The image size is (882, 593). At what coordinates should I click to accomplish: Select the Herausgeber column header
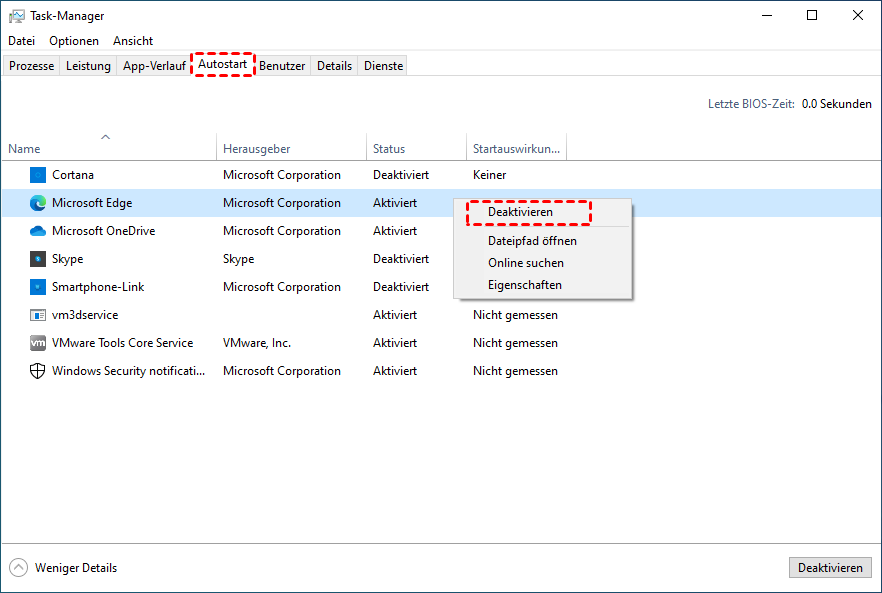[x=257, y=149]
